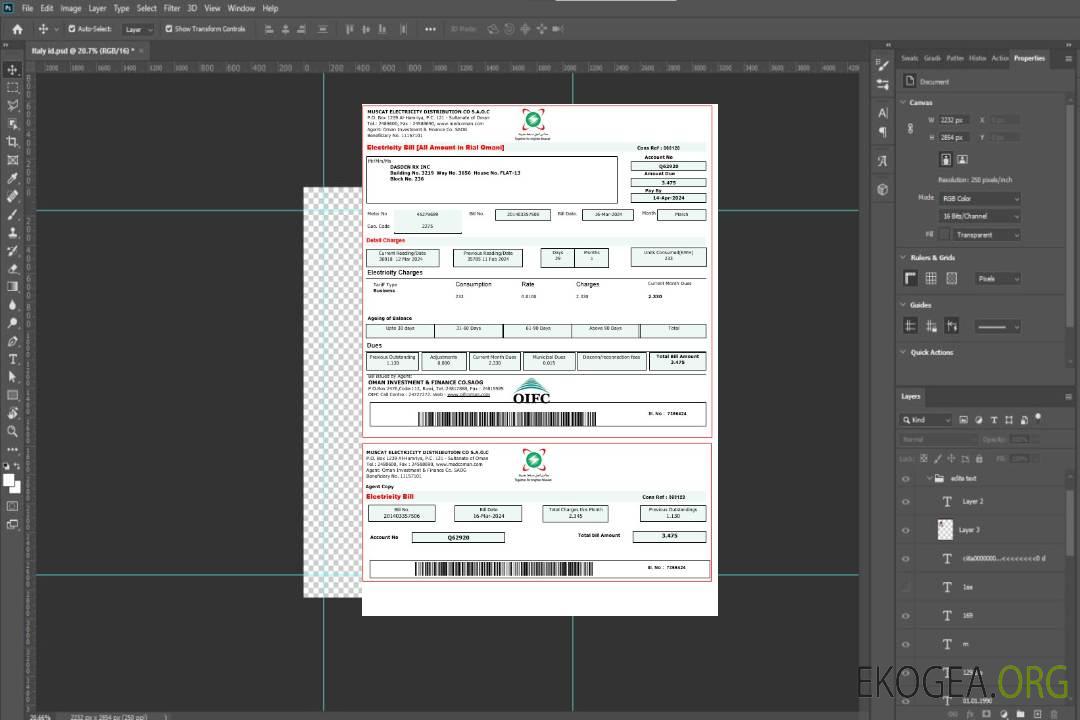Toggle Show Transform Controls checkbox
The image size is (1080, 720).
[169, 29]
